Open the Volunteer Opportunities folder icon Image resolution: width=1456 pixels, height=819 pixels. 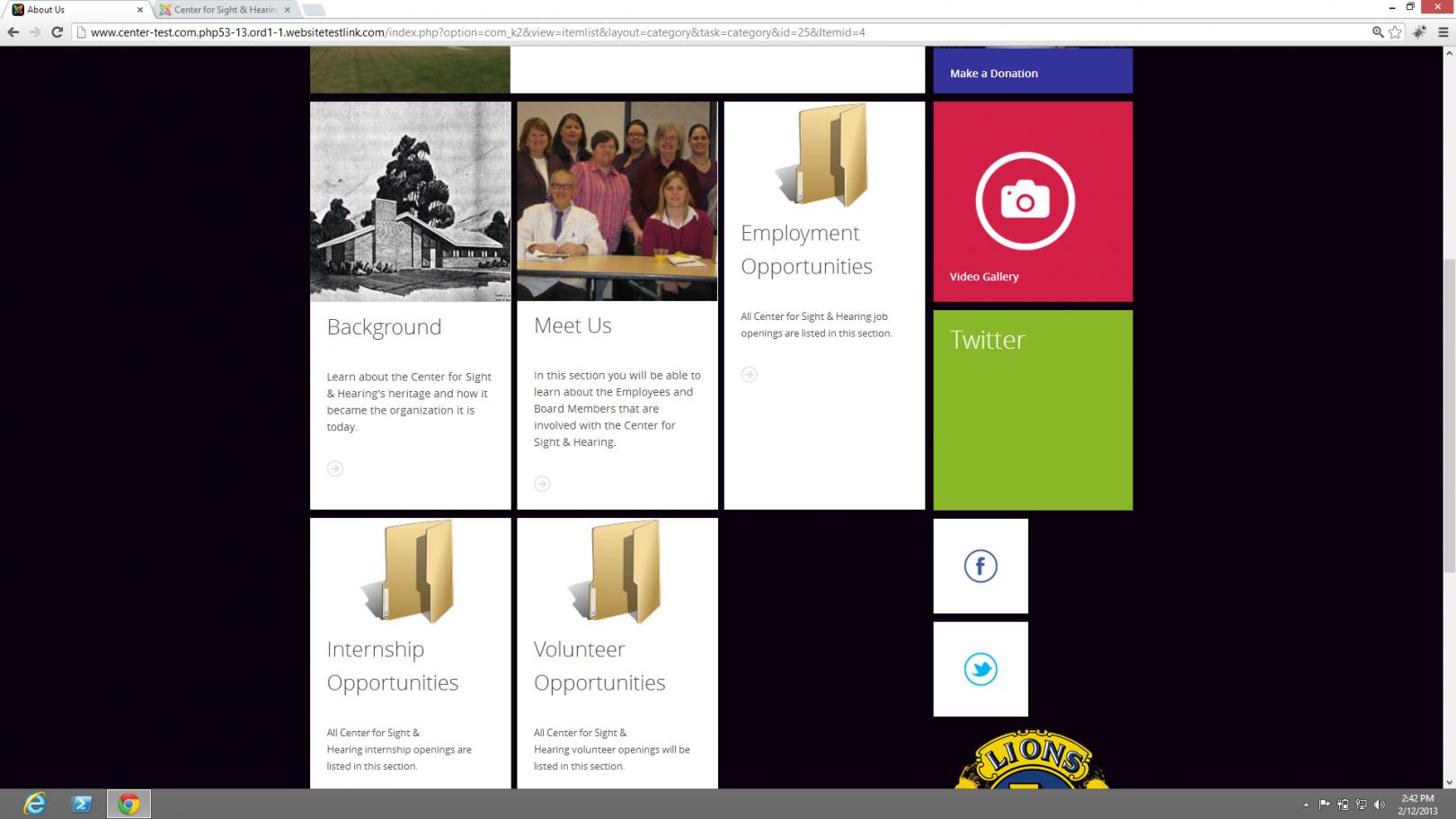616,572
